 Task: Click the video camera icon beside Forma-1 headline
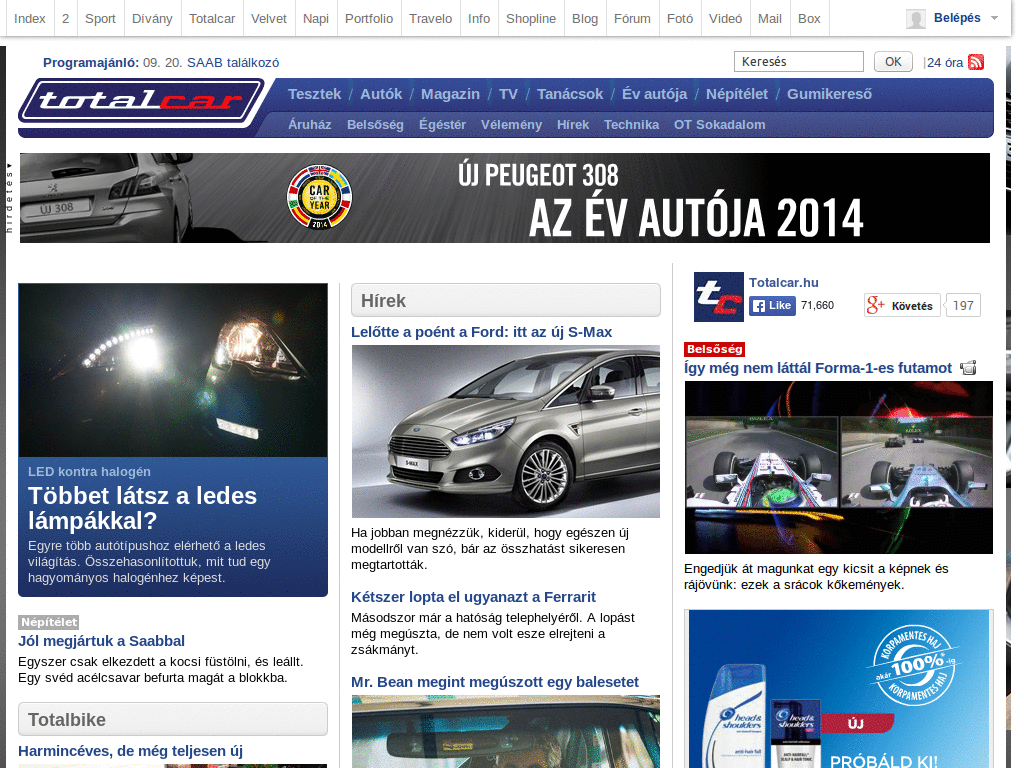point(968,368)
